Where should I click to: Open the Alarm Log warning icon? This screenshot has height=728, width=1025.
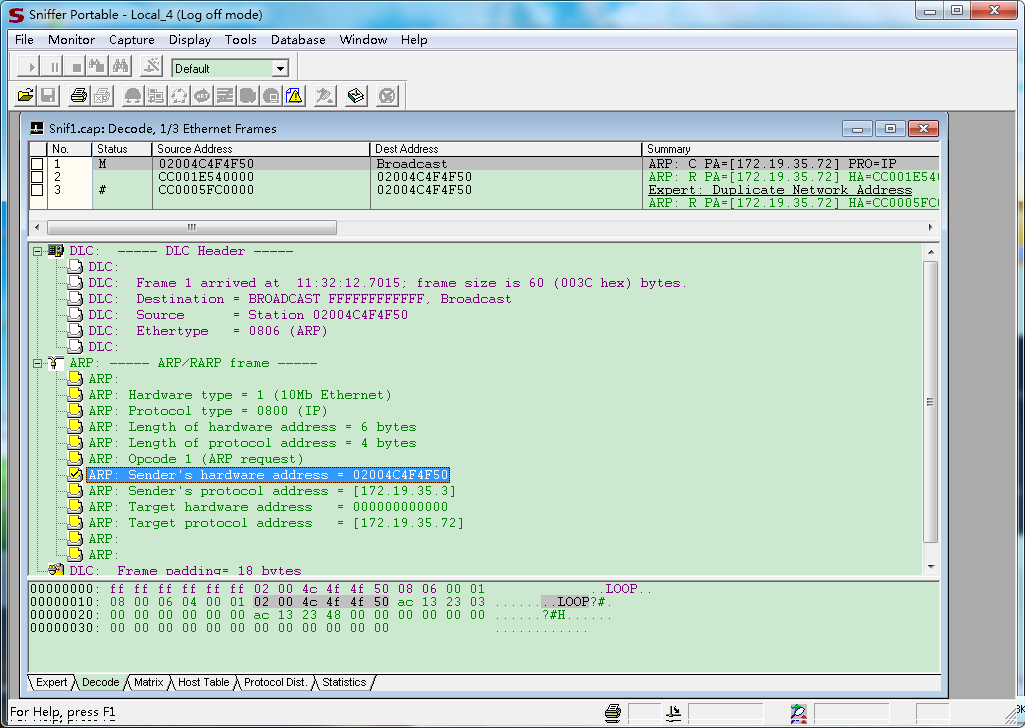(x=294, y=96)
